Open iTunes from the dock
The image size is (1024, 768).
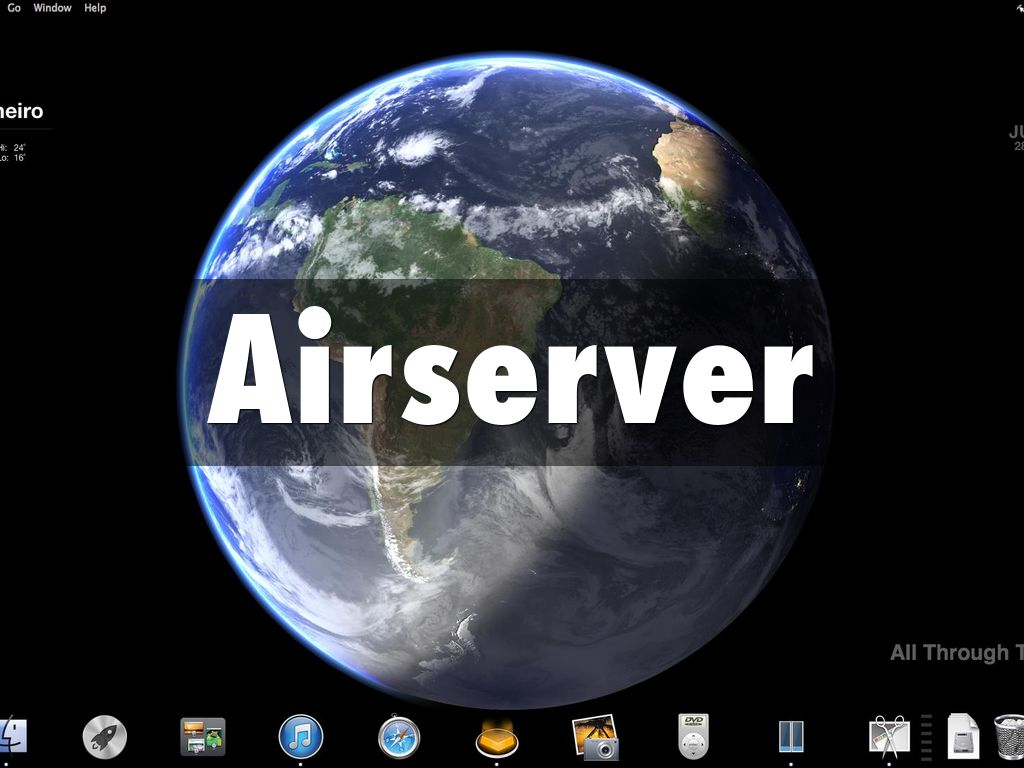pyautogui.click(x=300, y=737)
